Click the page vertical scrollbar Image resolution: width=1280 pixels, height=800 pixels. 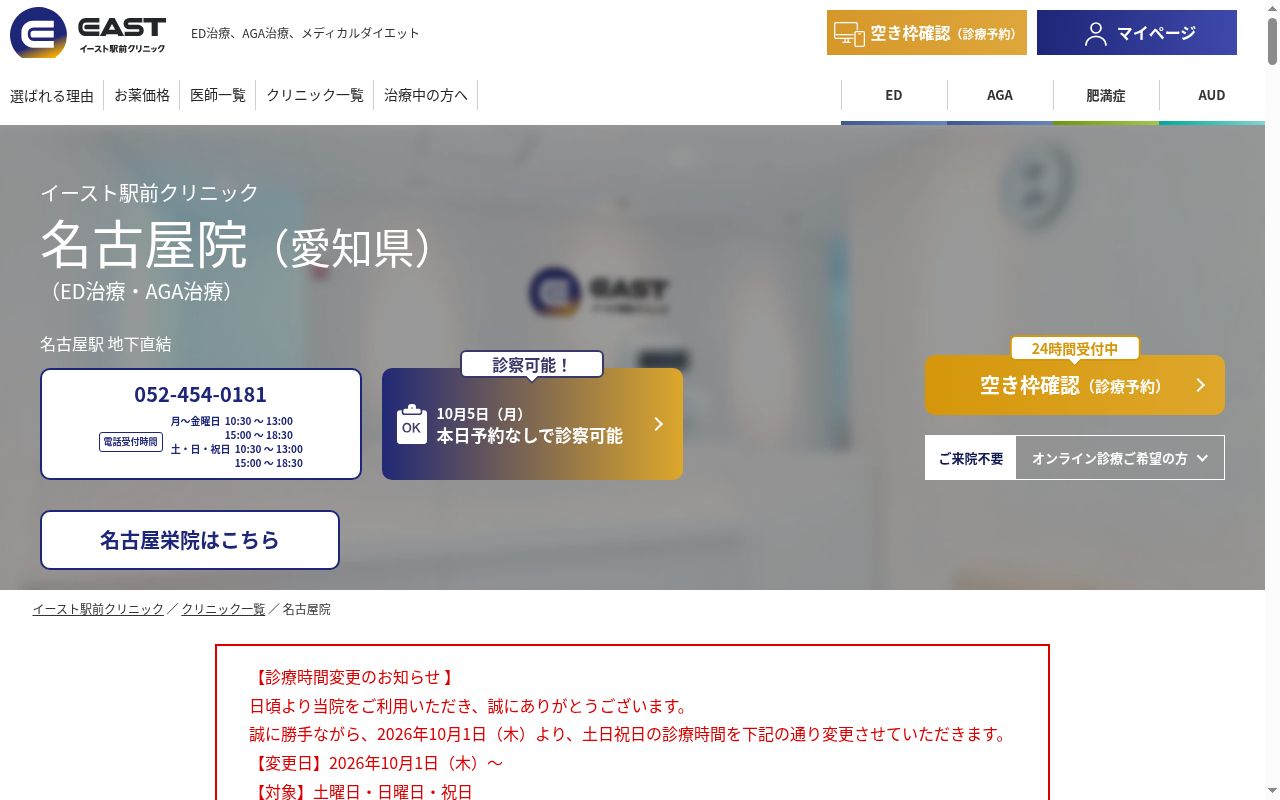pyautogui.click(x=1272, y=400)
